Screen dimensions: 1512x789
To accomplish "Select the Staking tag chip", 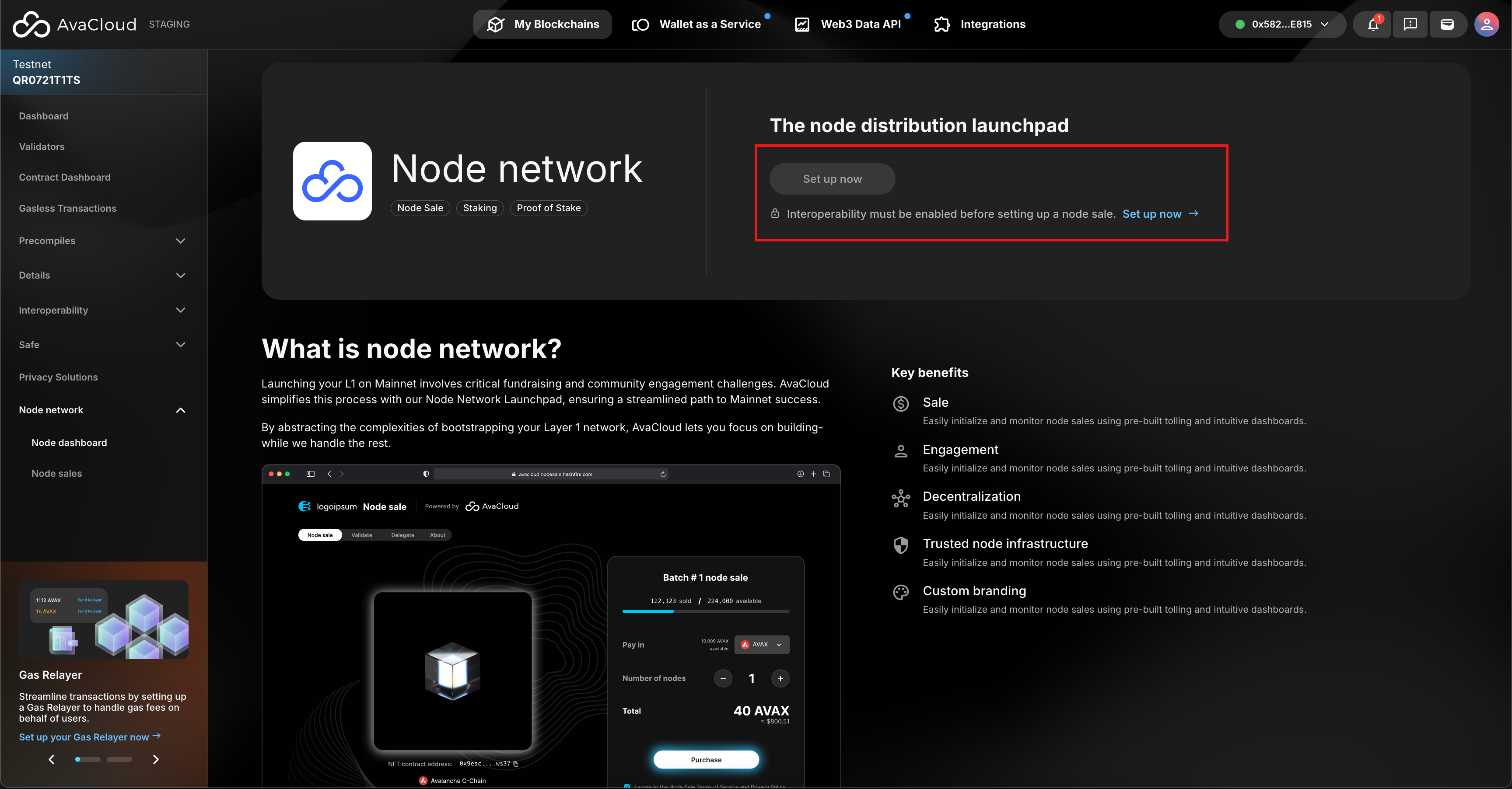I will [x=479, y=208].
